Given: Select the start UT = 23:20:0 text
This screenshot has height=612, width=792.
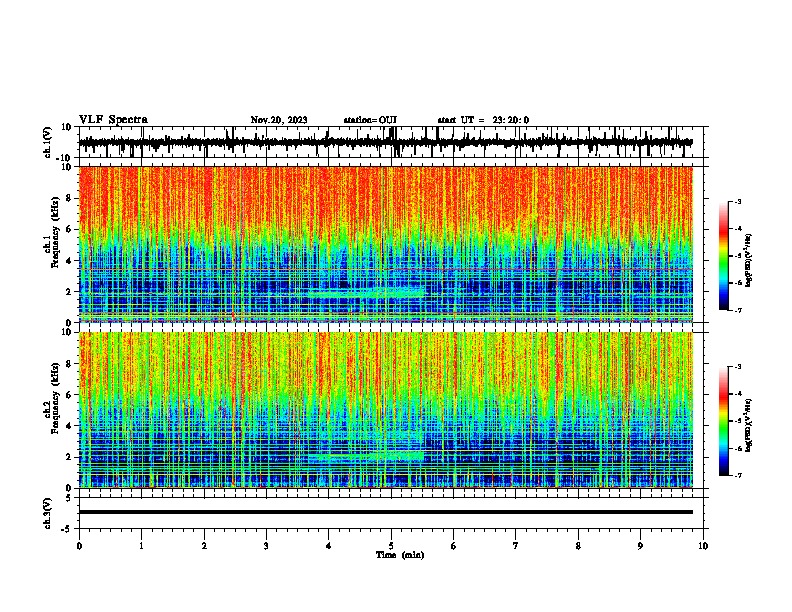Looking at the screenshot, I should tap(483, 120).
